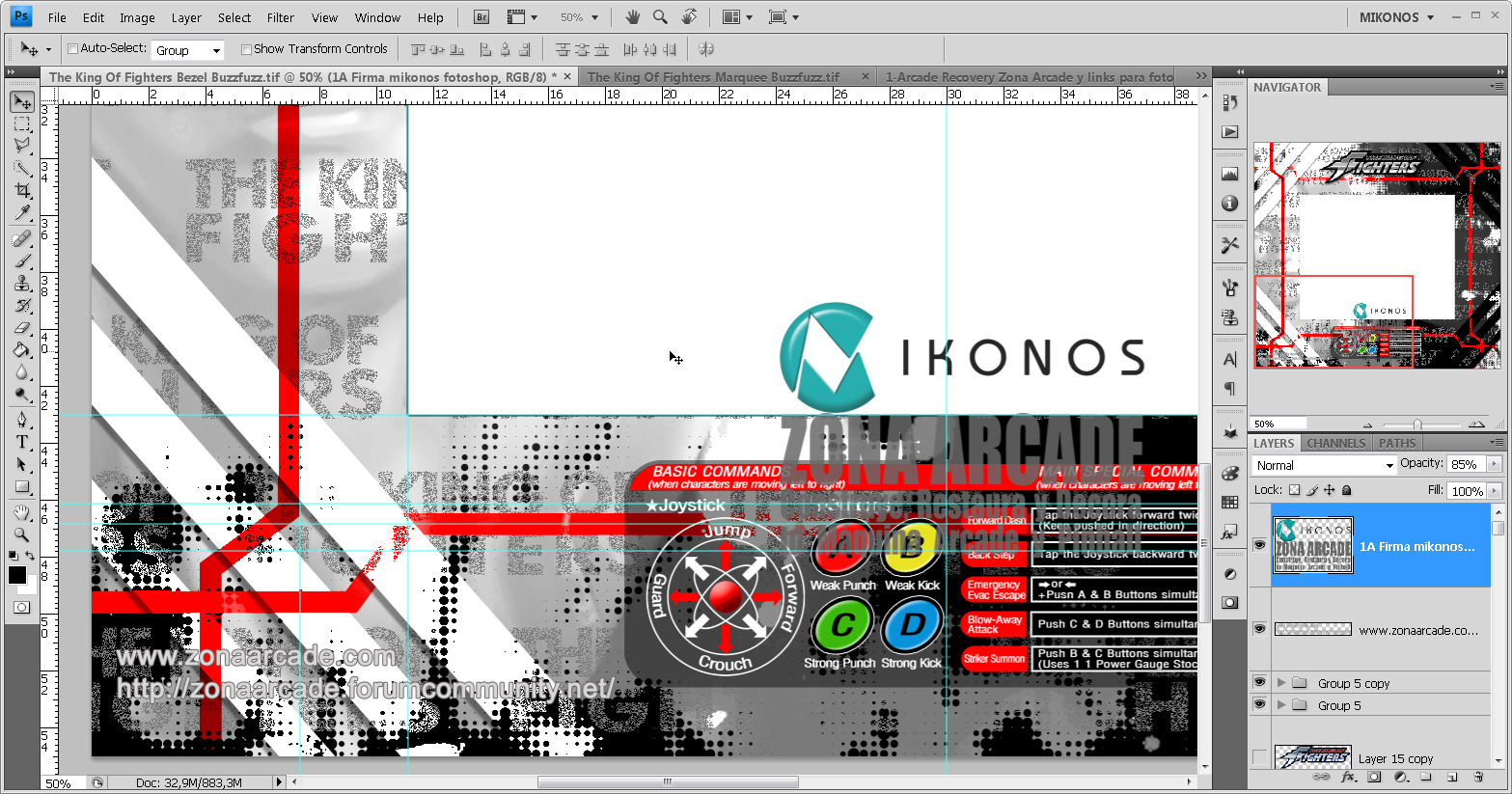
Task: Launch Adobe Bridge from the application bar
Action: coord(481,17)
